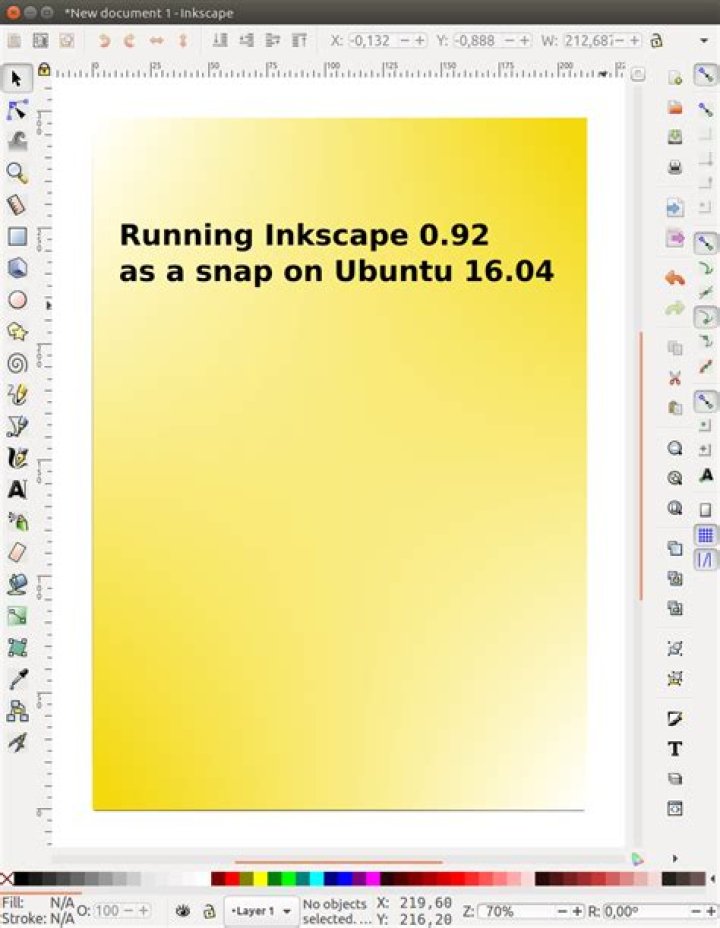This screenshot has width=720, height=928.
Task: Select the Paint bucket fill tool
Action: (x=17, y=584)
